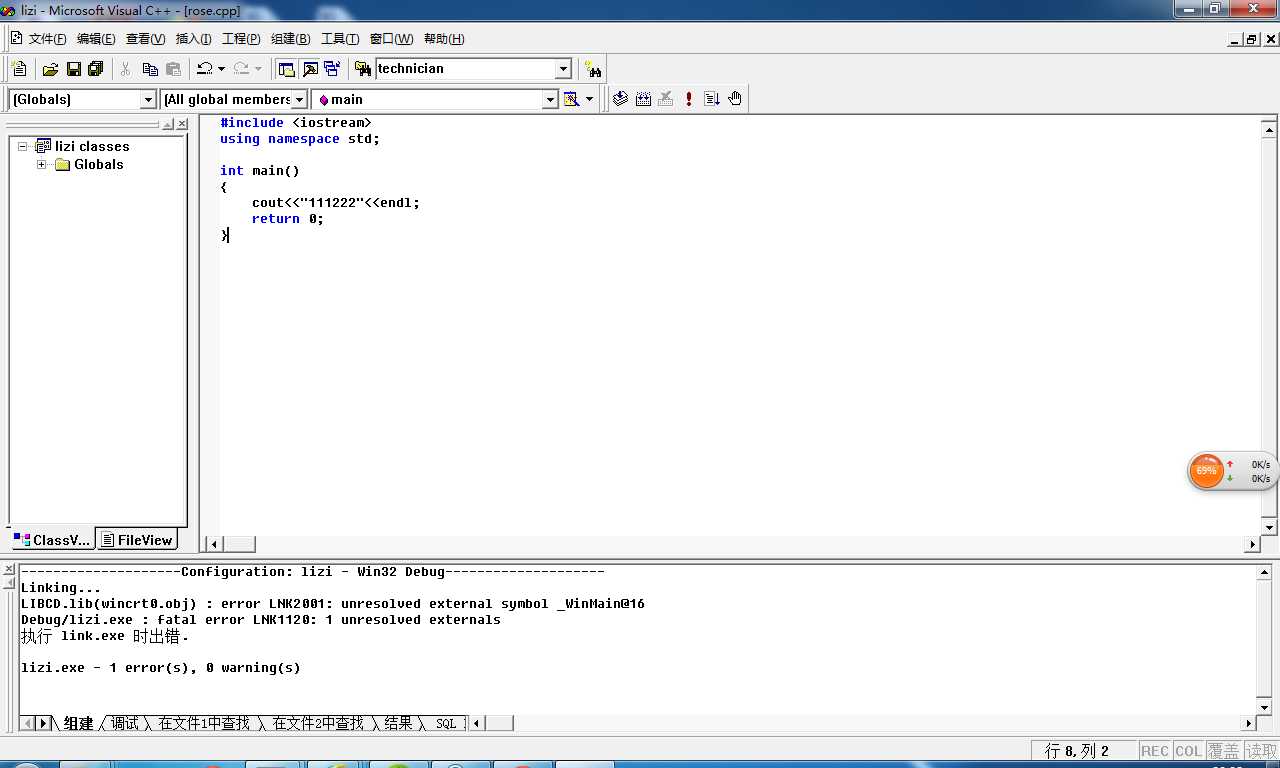Image resolution: width=1280 pixels, height=768 pixels.
Task: Open the Undo history dropdown arrow
Action: coord(221,69)
